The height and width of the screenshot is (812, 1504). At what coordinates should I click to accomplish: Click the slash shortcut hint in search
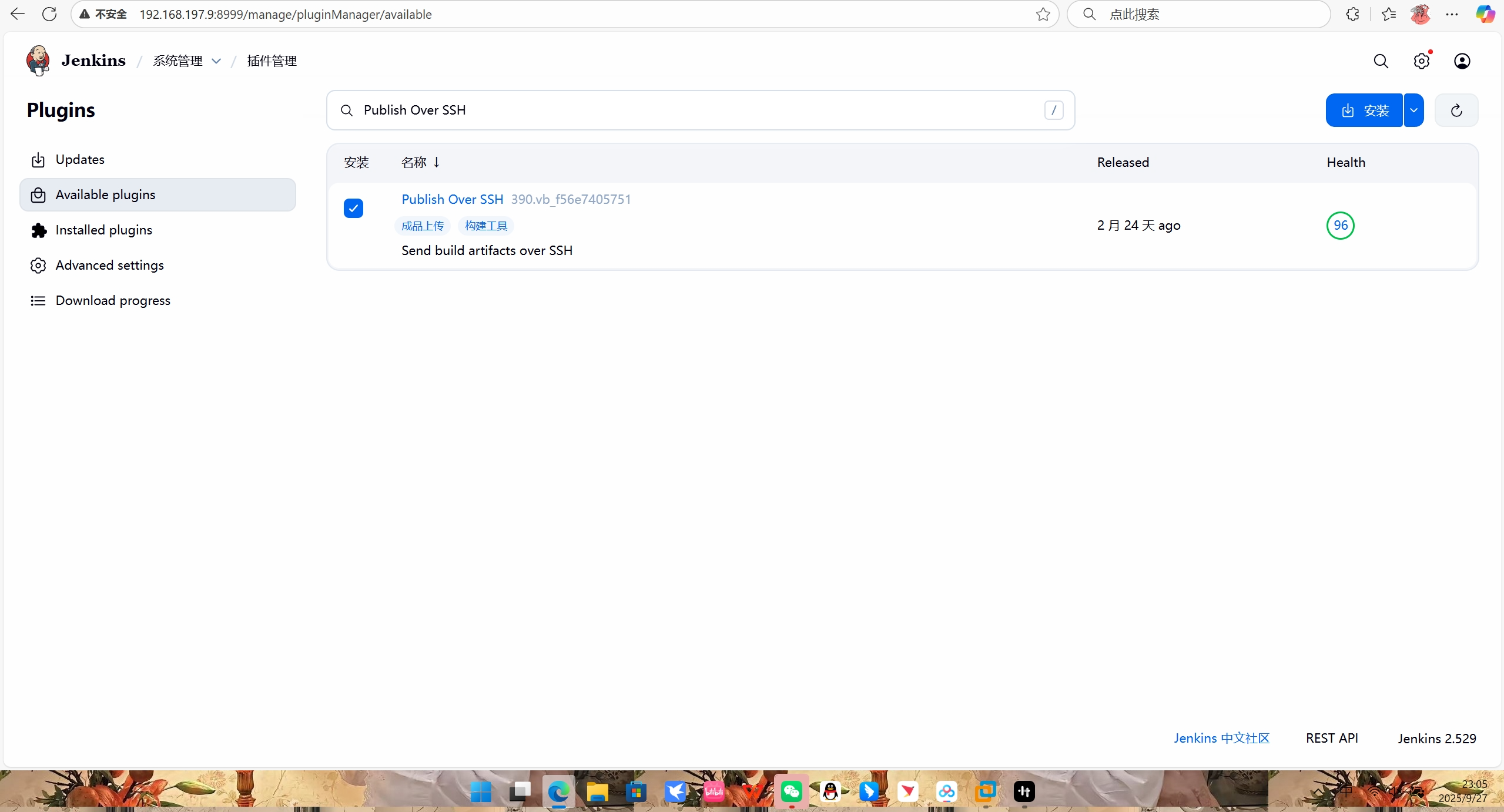tap(1053, 110)
